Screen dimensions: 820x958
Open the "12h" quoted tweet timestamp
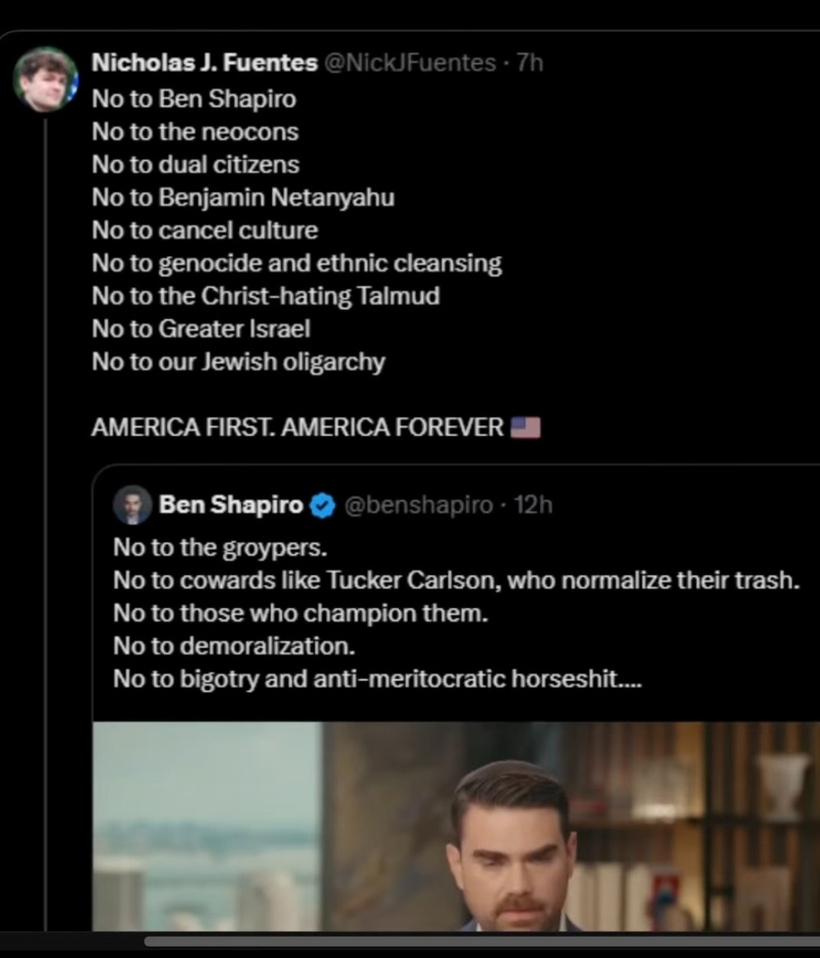(x=532, y=506)
